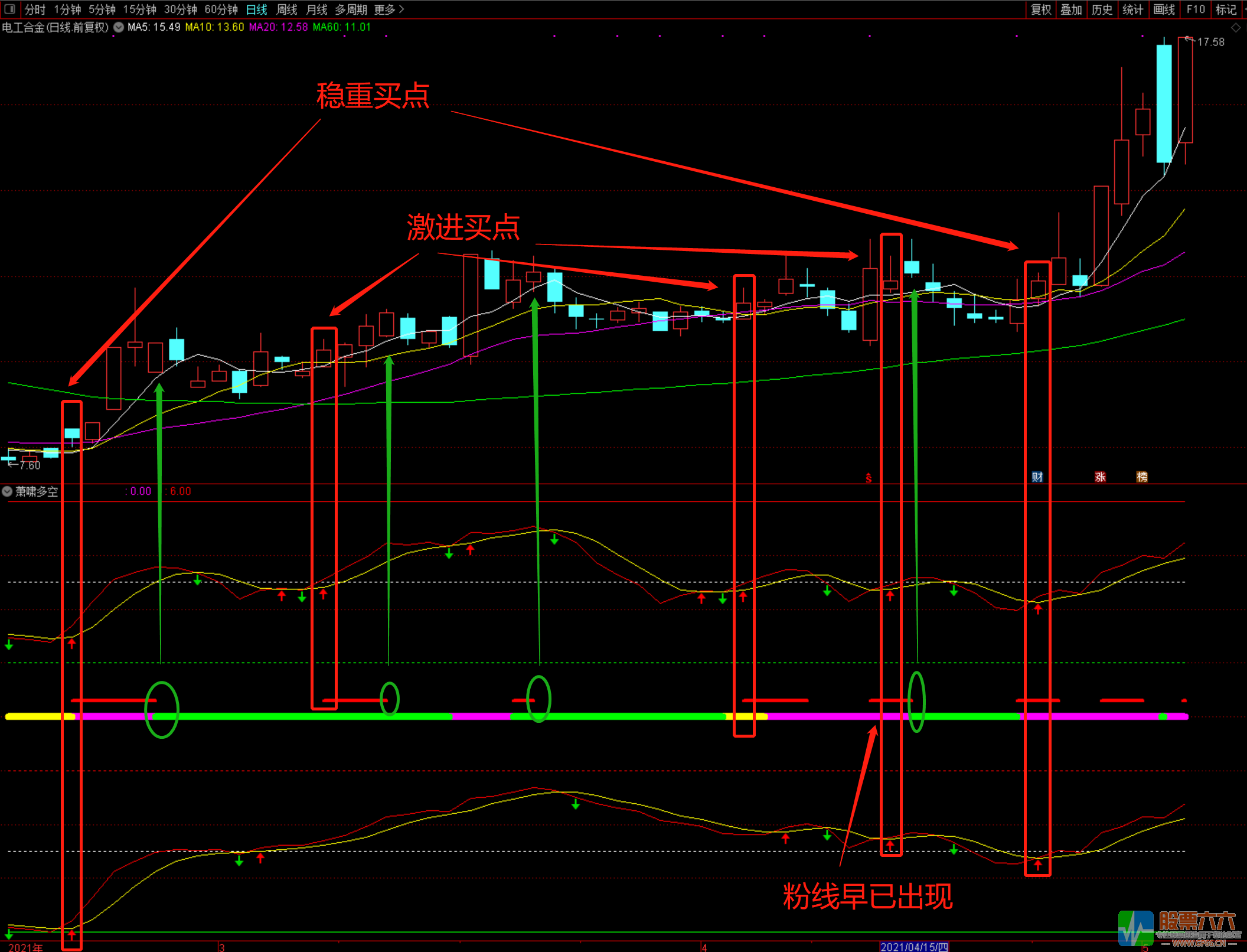This screenshot has width=1247, height=952.
Task: Click the diamond icon at chart top-right
Action: click(x=1236, y=28)
